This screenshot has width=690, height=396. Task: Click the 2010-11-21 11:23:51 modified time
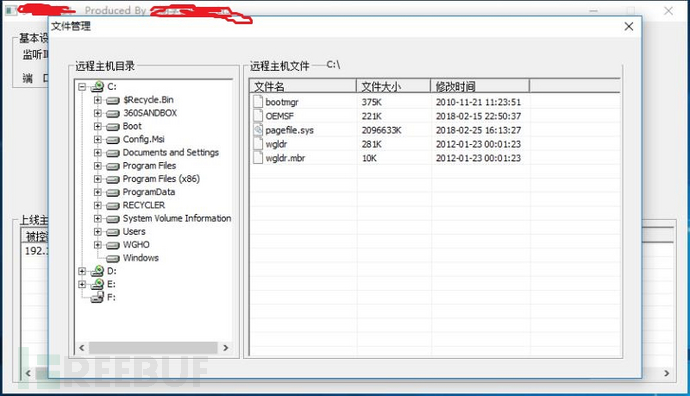[x=478, y=102]
